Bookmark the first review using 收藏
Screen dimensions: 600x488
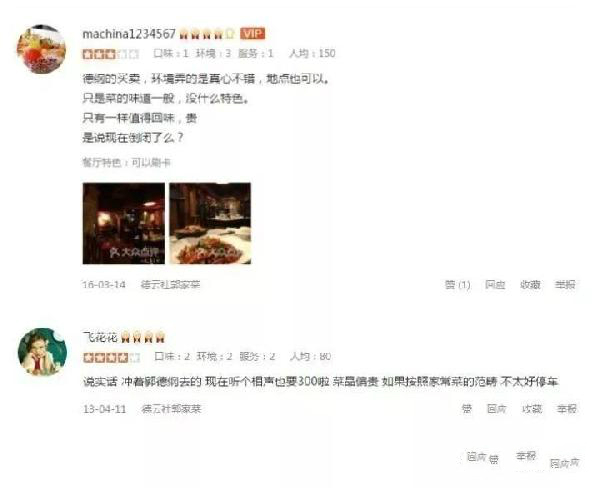(530, 285)
